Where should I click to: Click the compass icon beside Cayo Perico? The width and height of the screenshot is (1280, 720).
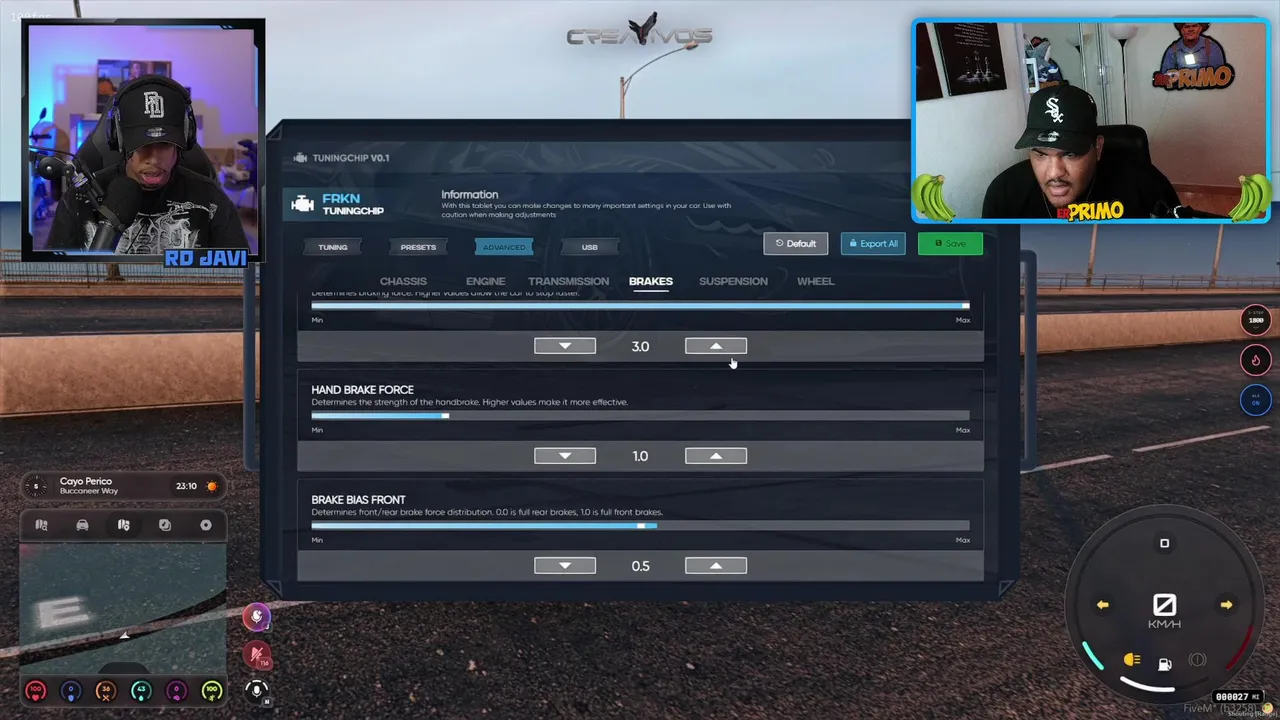click(x=36, y=486)
